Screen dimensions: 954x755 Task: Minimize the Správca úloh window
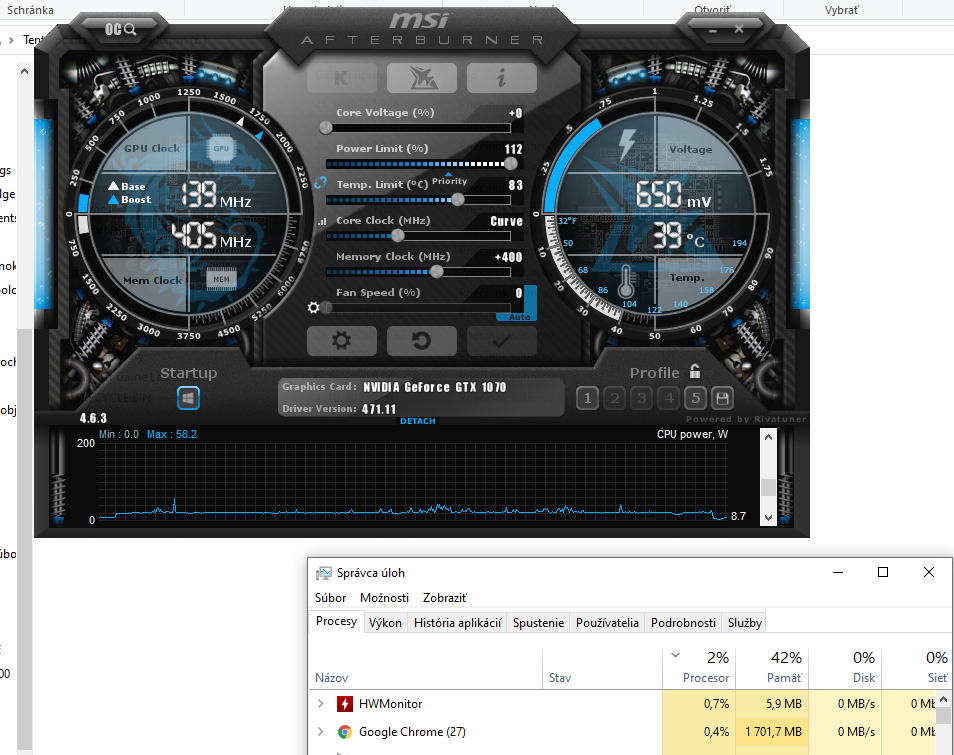pos(838,572)
